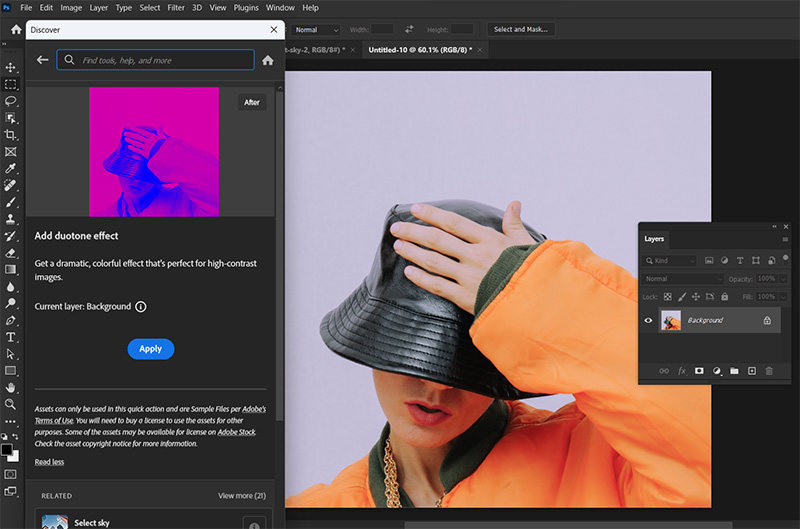Select the Object Selection tool
This screenshot has height=529, width=800.
(x=11, y=118)
